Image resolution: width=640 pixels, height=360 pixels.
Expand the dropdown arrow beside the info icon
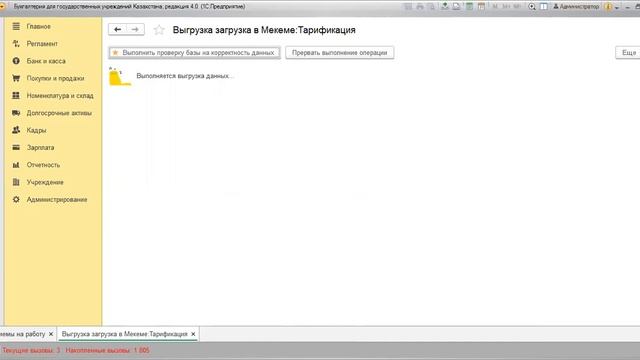(x=617, y=7)
